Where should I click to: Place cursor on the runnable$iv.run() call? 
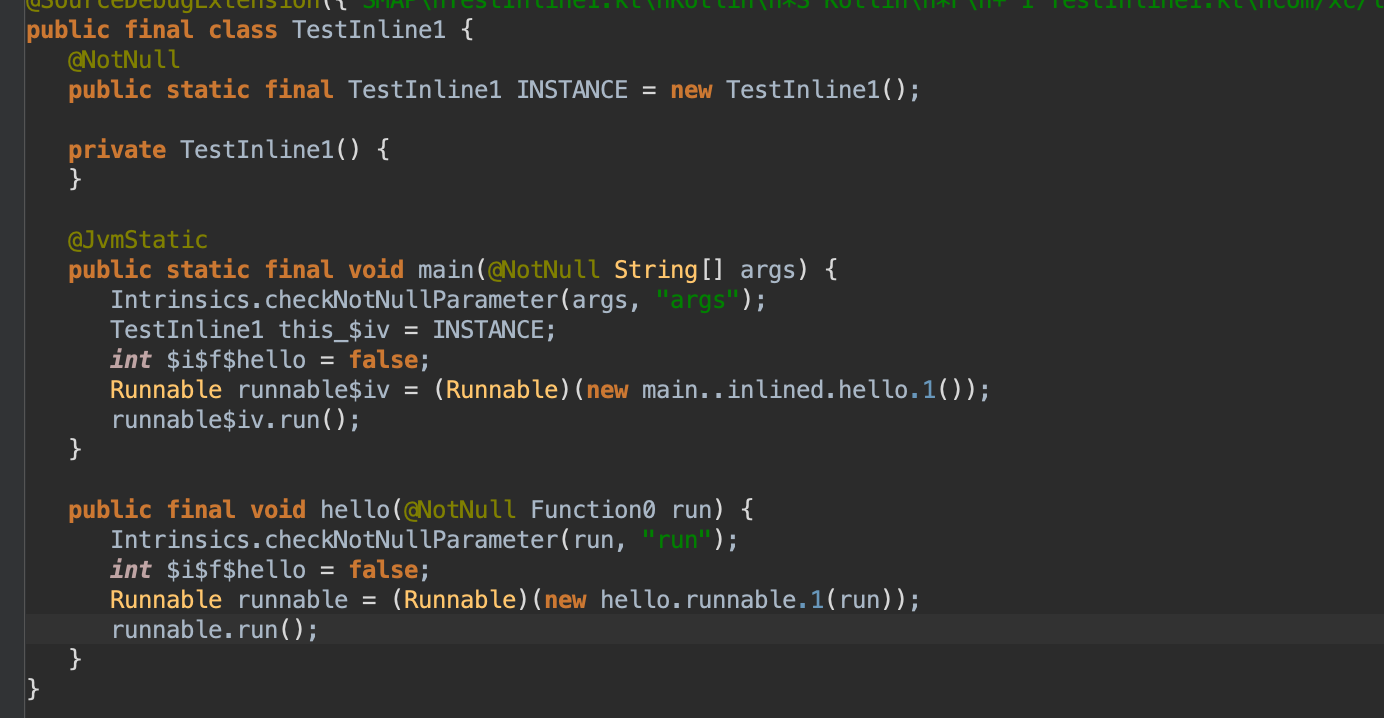point(234,420)
